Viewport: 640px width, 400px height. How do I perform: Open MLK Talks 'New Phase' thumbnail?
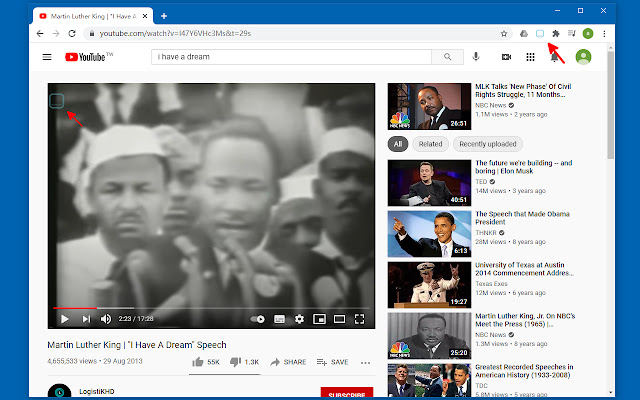429,107
